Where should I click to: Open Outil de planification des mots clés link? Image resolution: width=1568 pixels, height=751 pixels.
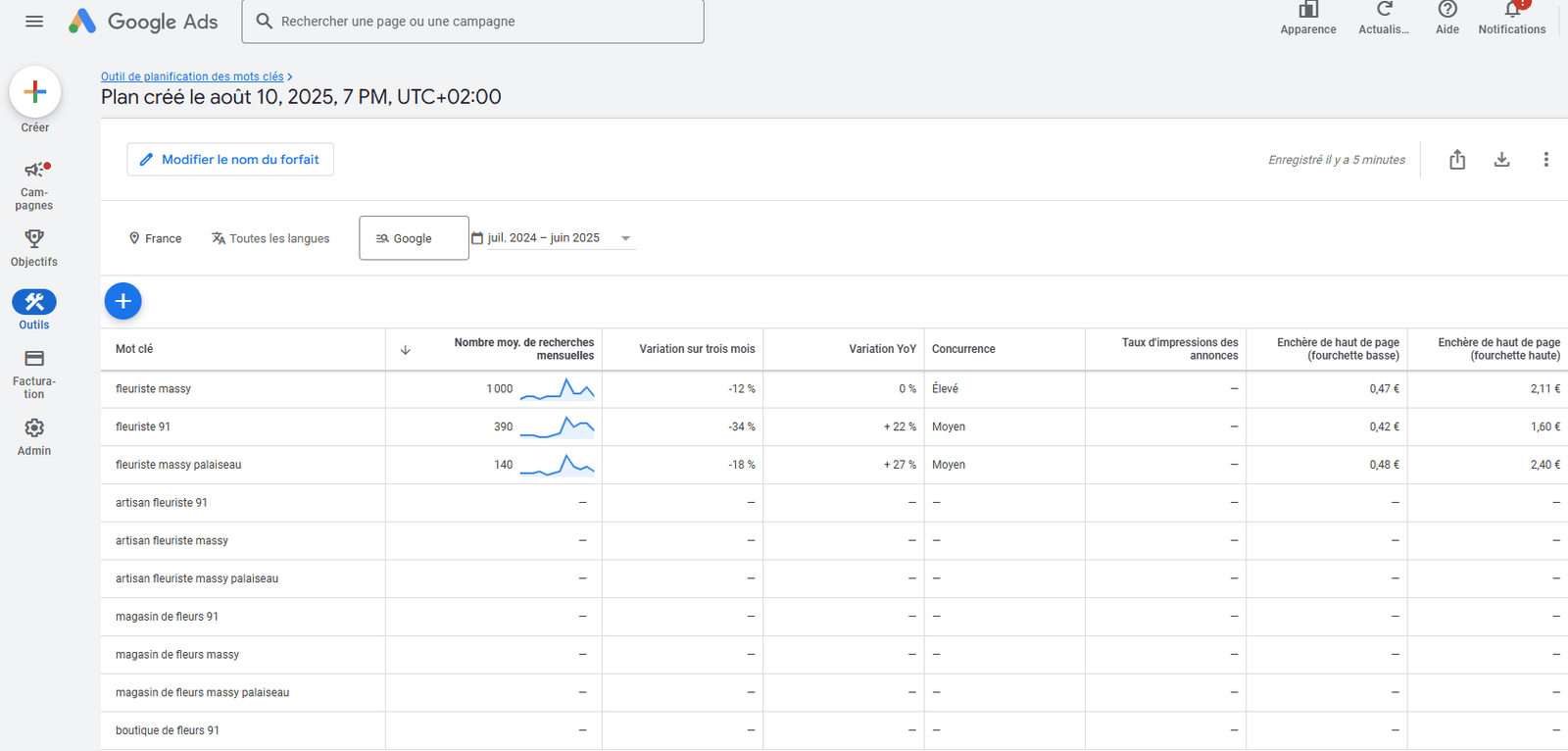(192, 76)
